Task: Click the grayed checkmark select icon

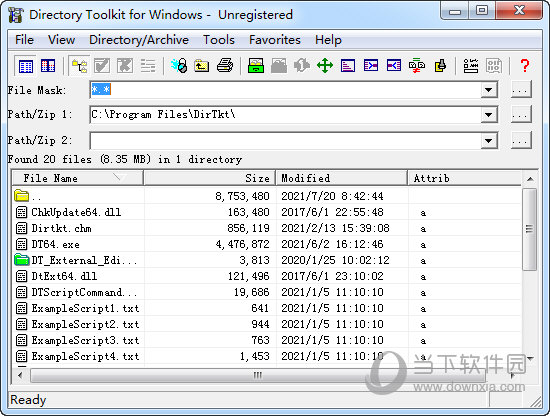Action: [x=102, y=66]
